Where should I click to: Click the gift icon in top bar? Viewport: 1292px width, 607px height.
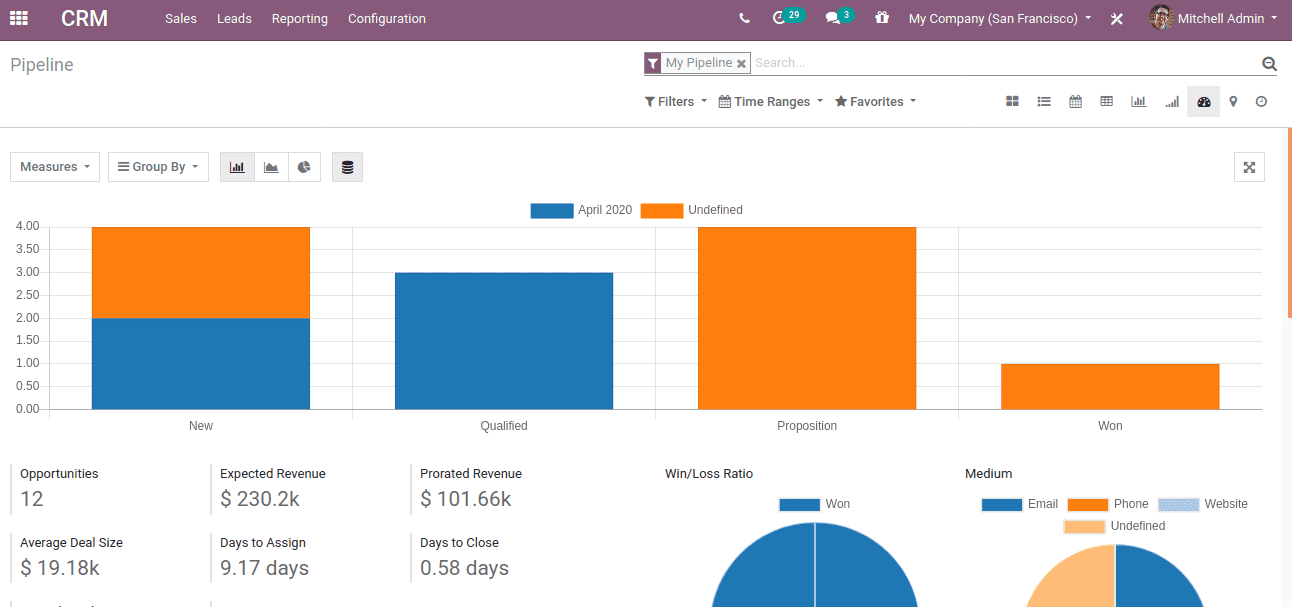coord(881,18)
